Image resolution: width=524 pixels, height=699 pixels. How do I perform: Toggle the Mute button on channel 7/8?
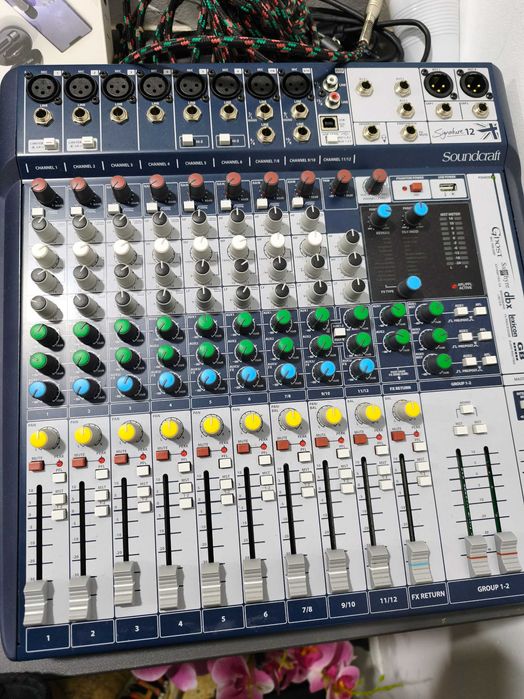point(282,444)
